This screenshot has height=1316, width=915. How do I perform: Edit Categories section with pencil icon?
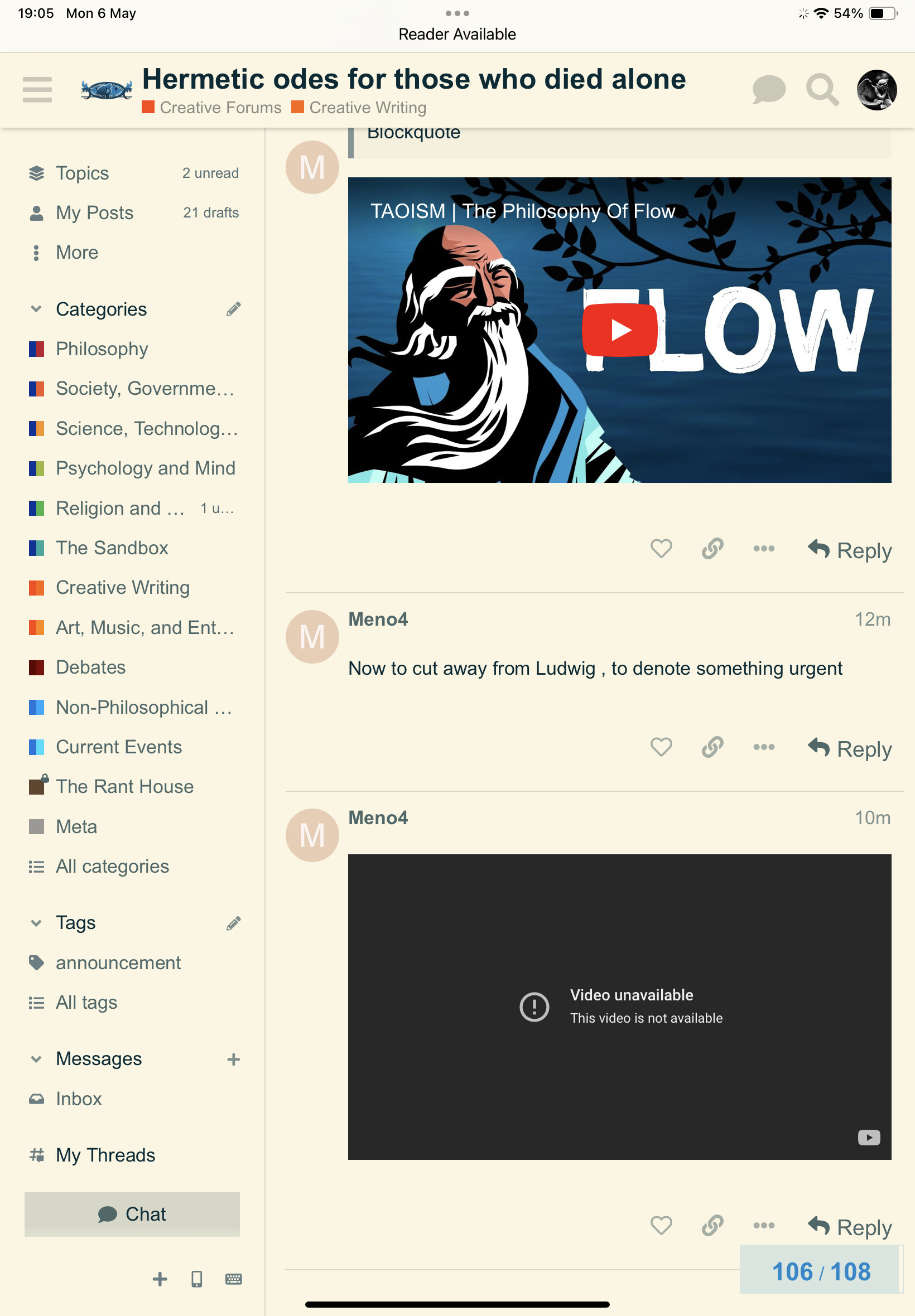pos(233,309)
